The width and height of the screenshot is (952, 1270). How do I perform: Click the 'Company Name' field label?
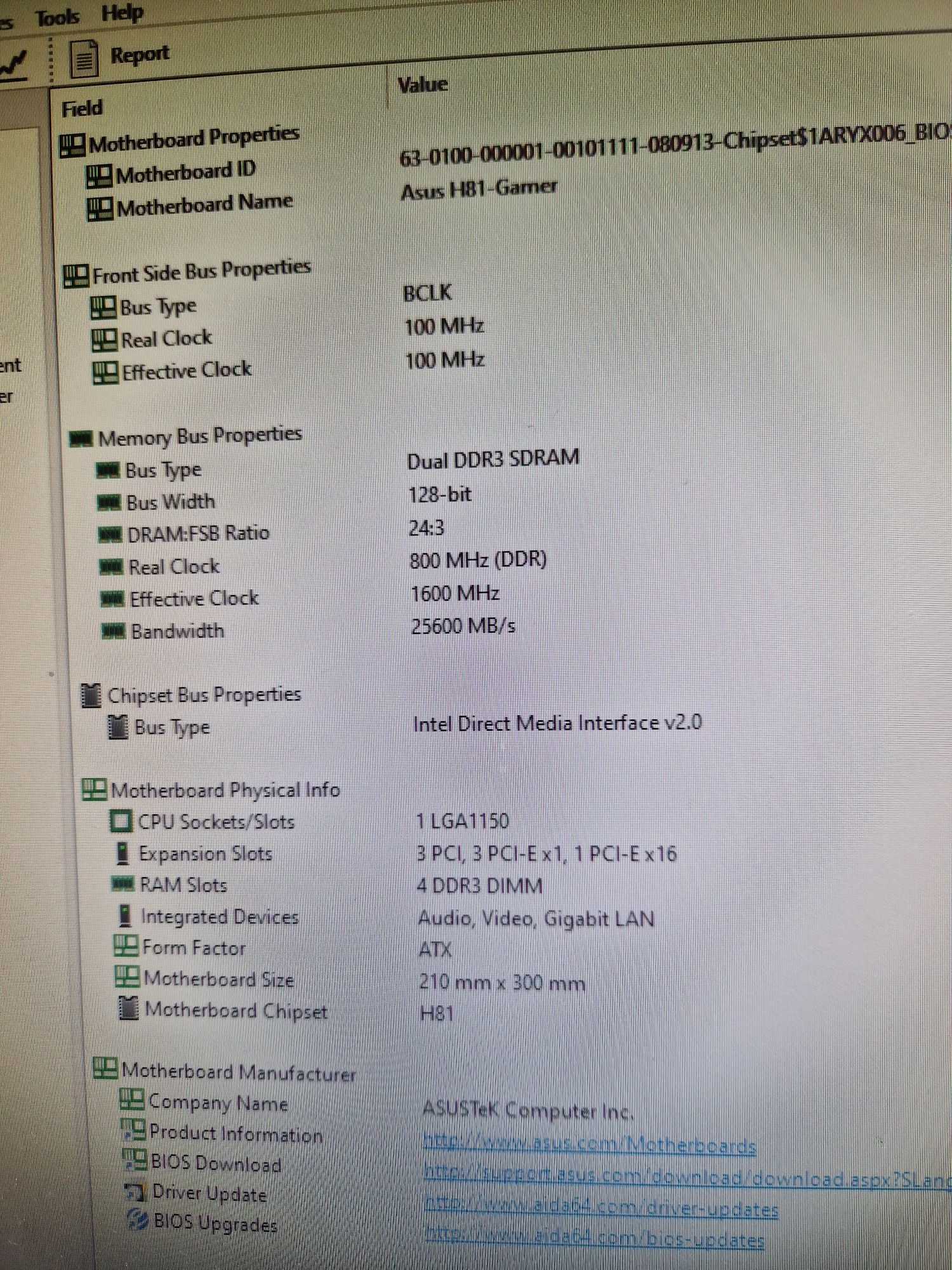[x=218, y=1102]
